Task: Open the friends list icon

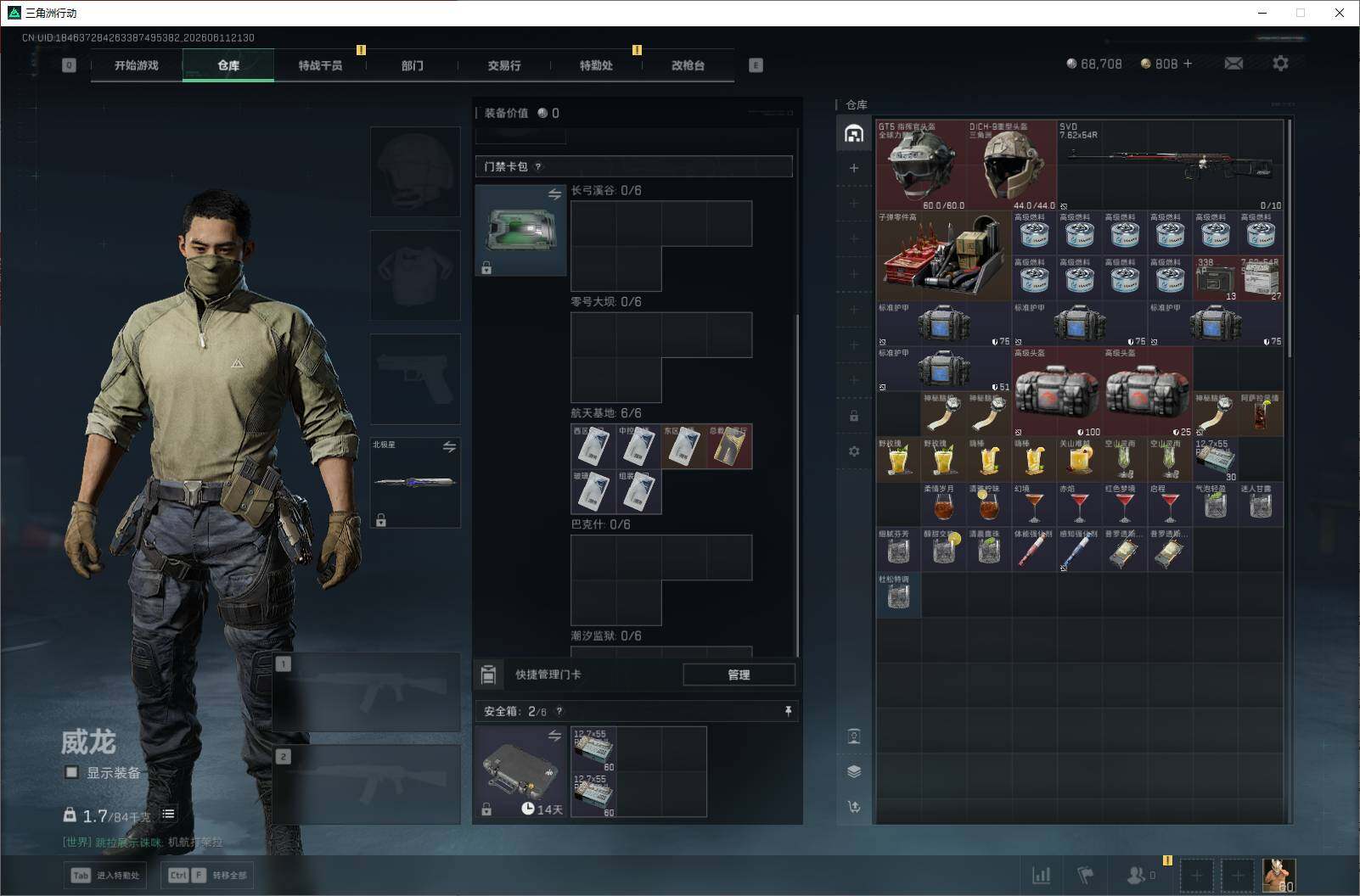Action: coord(1137,875)
